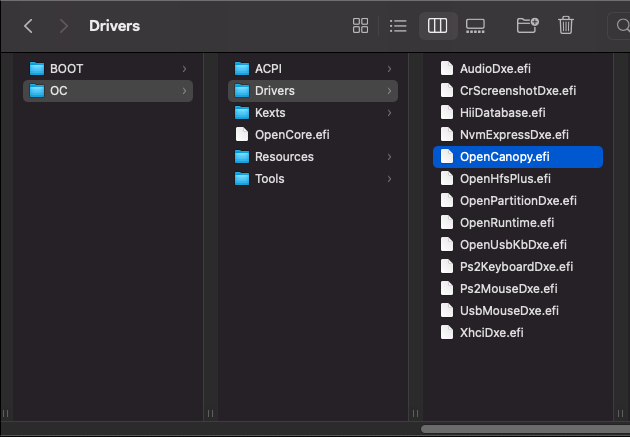Expand the OC folder chevron
This screenshot has height=437, width=630.
(x=184, y=91)
